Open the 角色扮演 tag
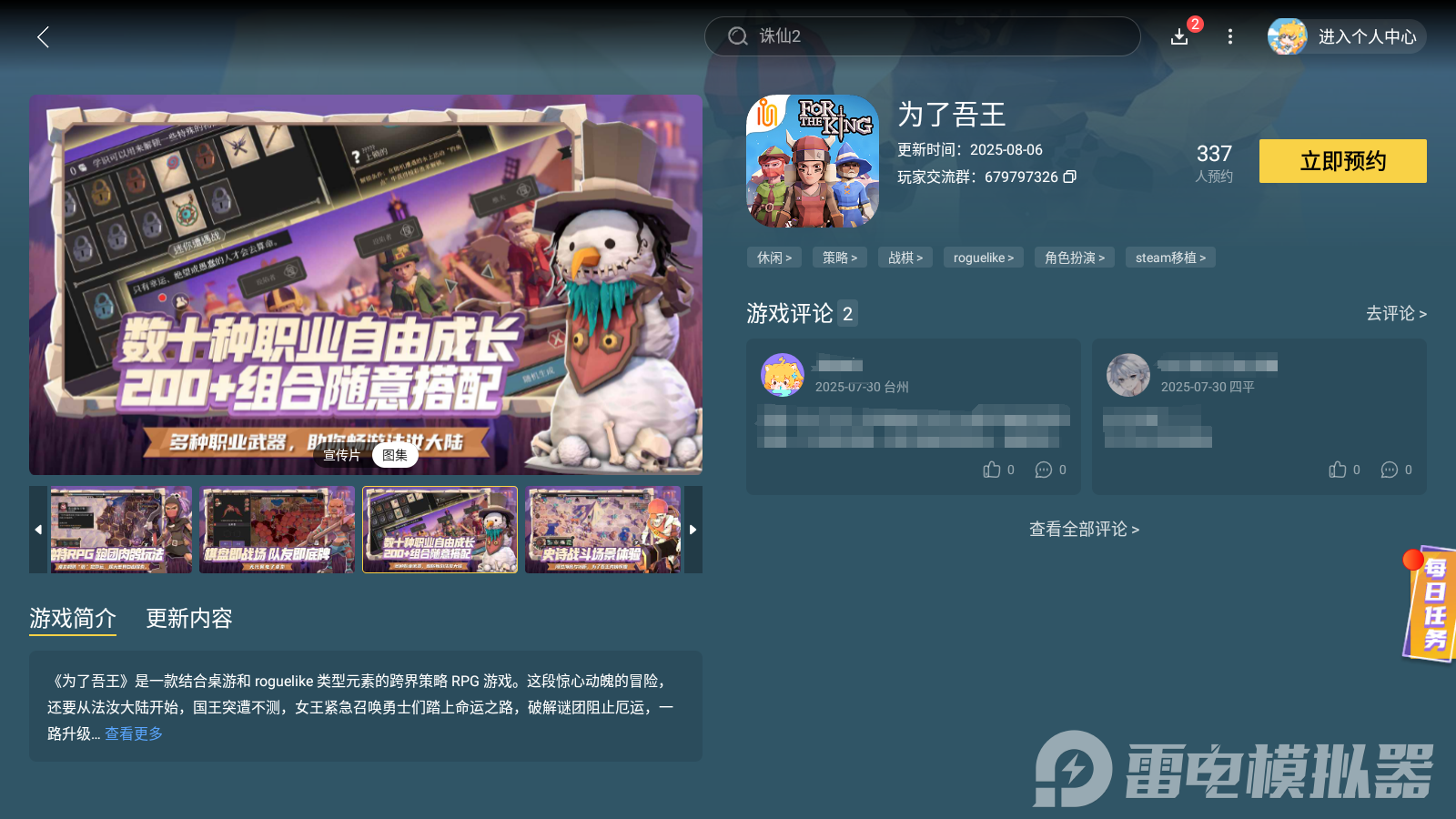The width and height of the screenshot is (1456, 819). coord(1075,258)
